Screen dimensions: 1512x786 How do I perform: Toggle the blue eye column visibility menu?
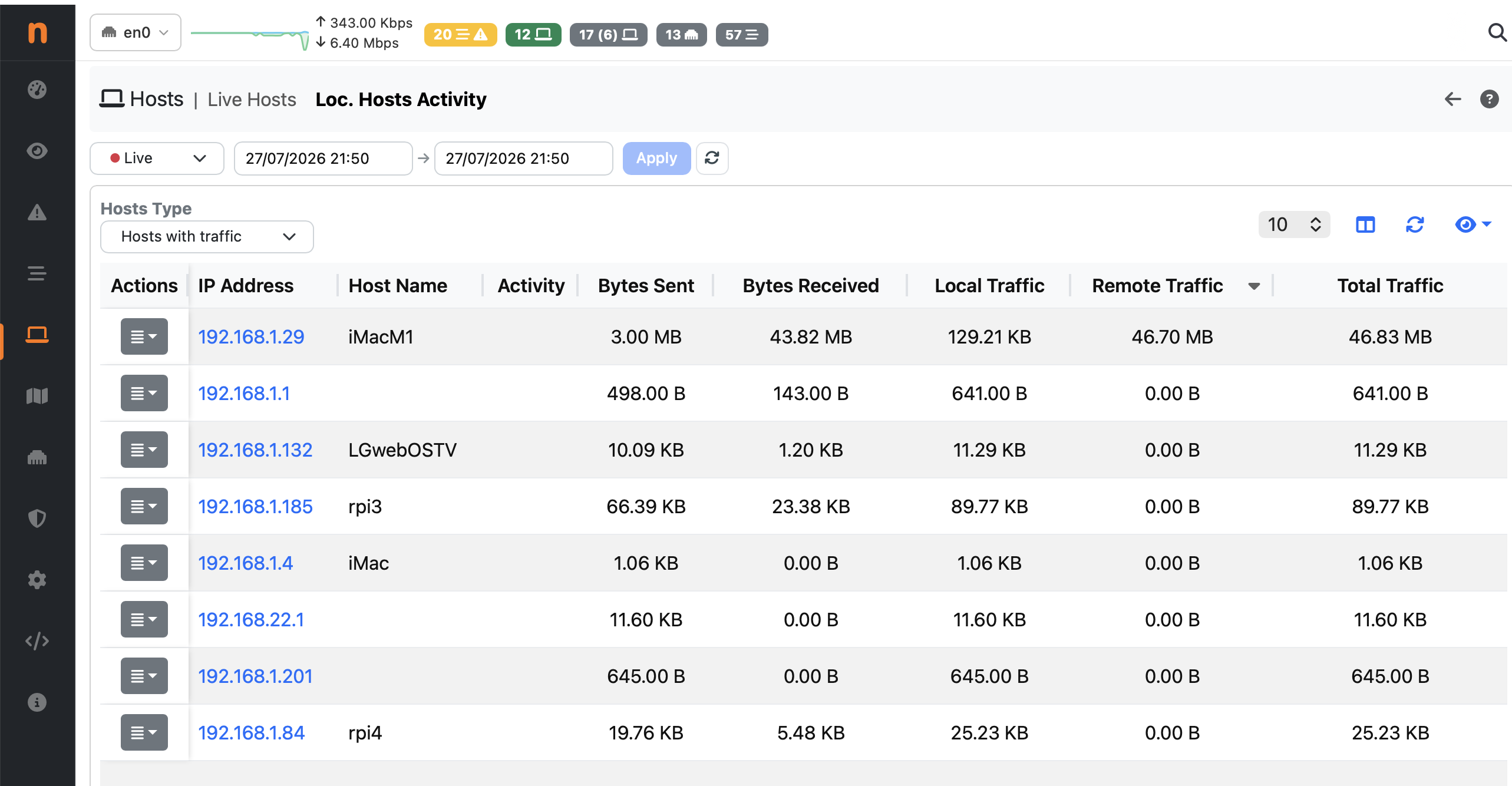[1473, 224]
